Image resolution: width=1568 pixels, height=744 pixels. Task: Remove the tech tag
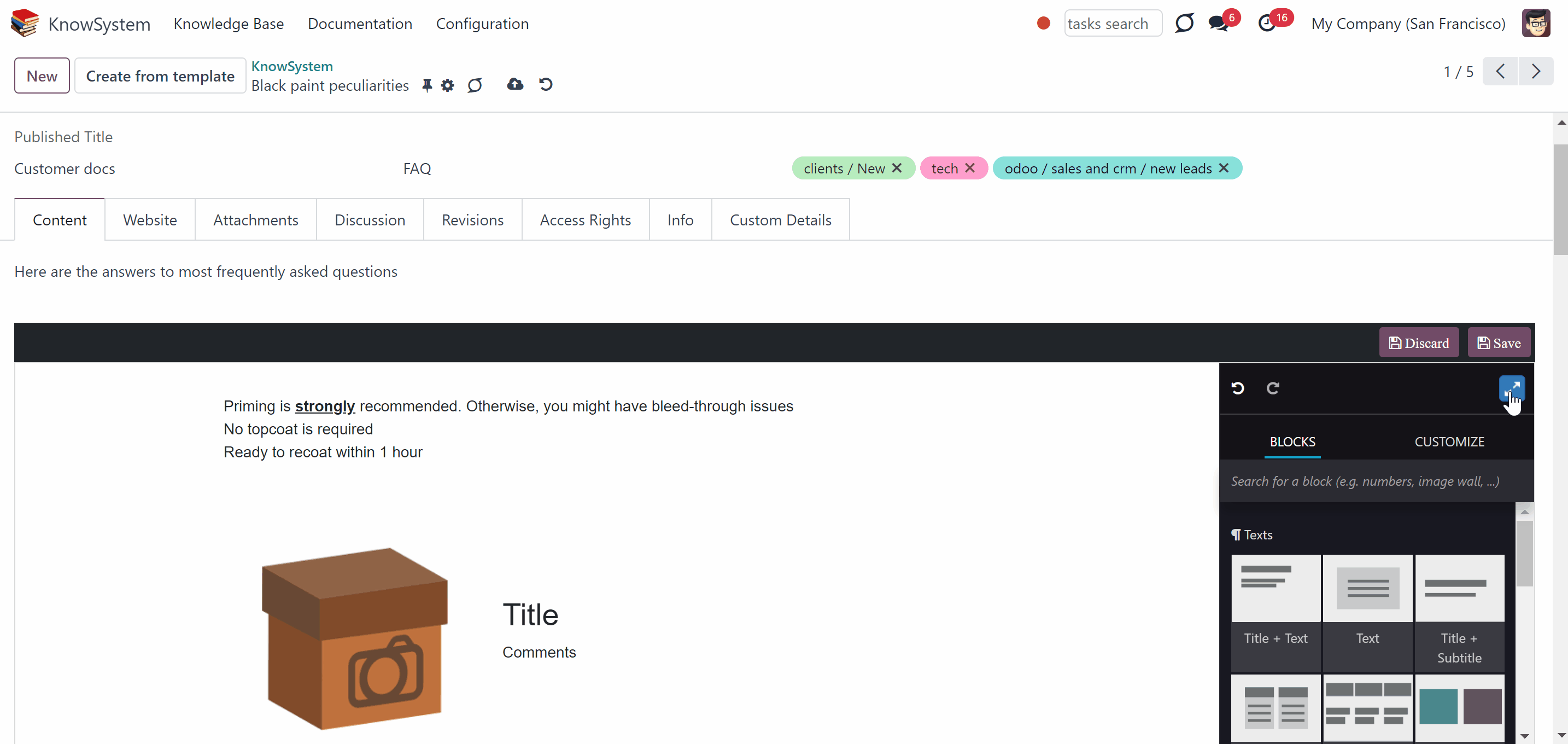tap(970, 168)
